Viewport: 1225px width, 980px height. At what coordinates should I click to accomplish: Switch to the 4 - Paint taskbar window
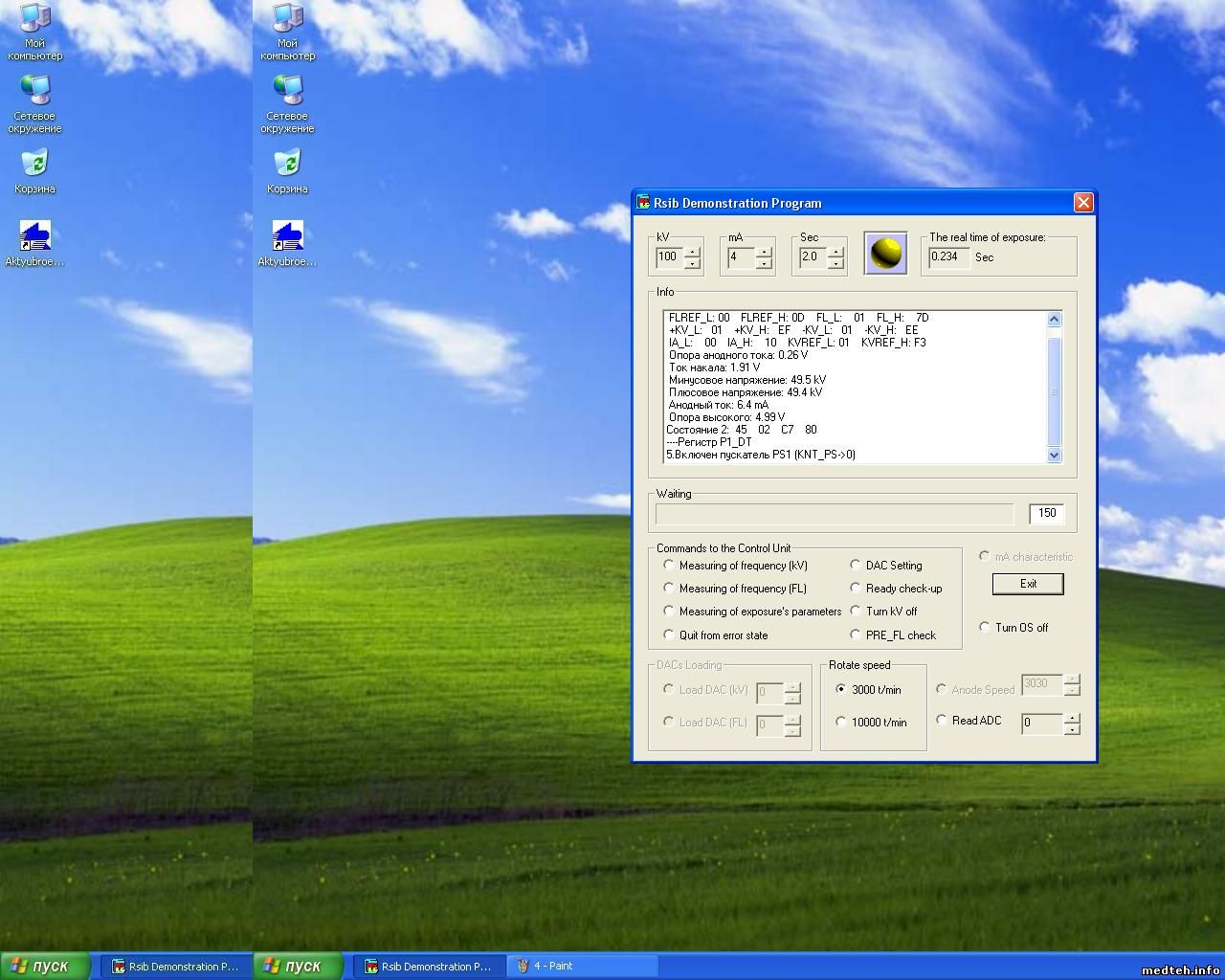(x=582, y=966)
